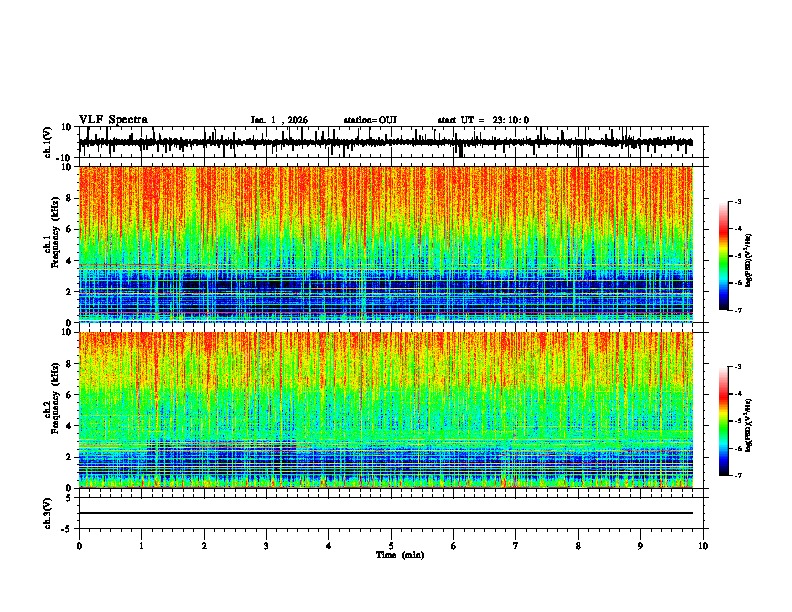792x612 pixels.
Task: Click the log(PSD) units label beside ch.2 colorbar
Action: point(749,425)
